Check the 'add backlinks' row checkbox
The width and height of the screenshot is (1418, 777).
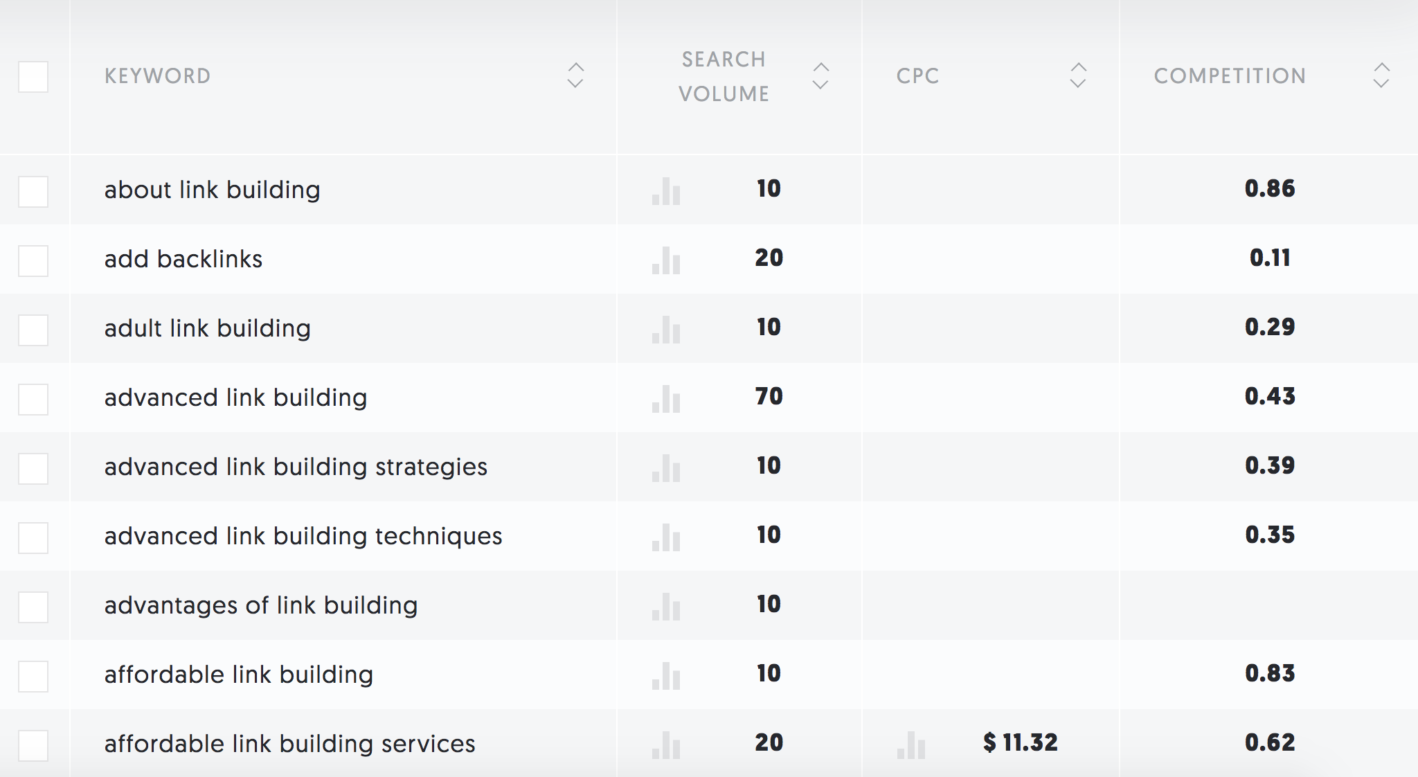pos(33,260)
